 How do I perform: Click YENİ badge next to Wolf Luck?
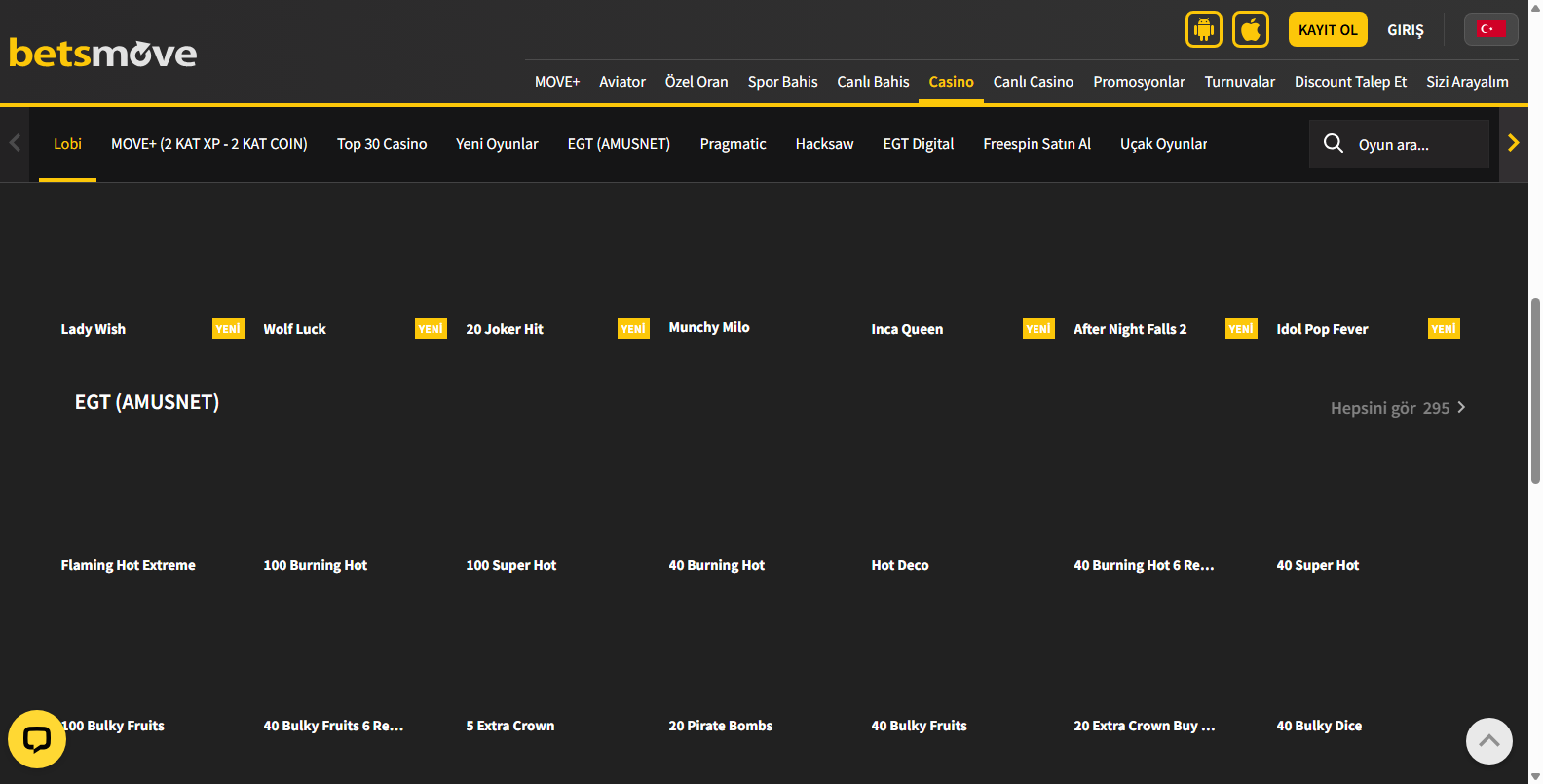[x=431, y=329]
